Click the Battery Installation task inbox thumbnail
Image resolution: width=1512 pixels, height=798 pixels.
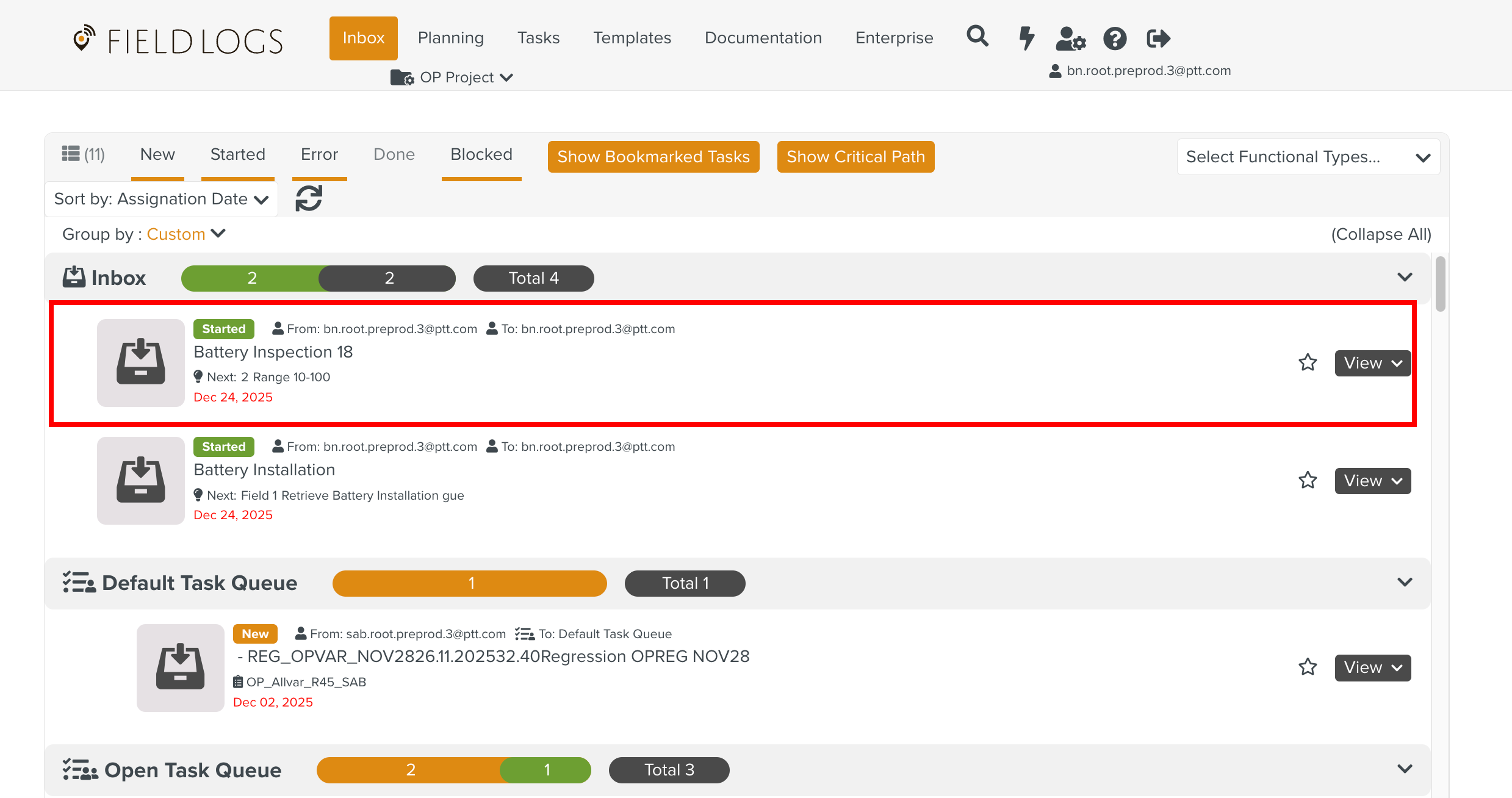(x=140, y=480)
